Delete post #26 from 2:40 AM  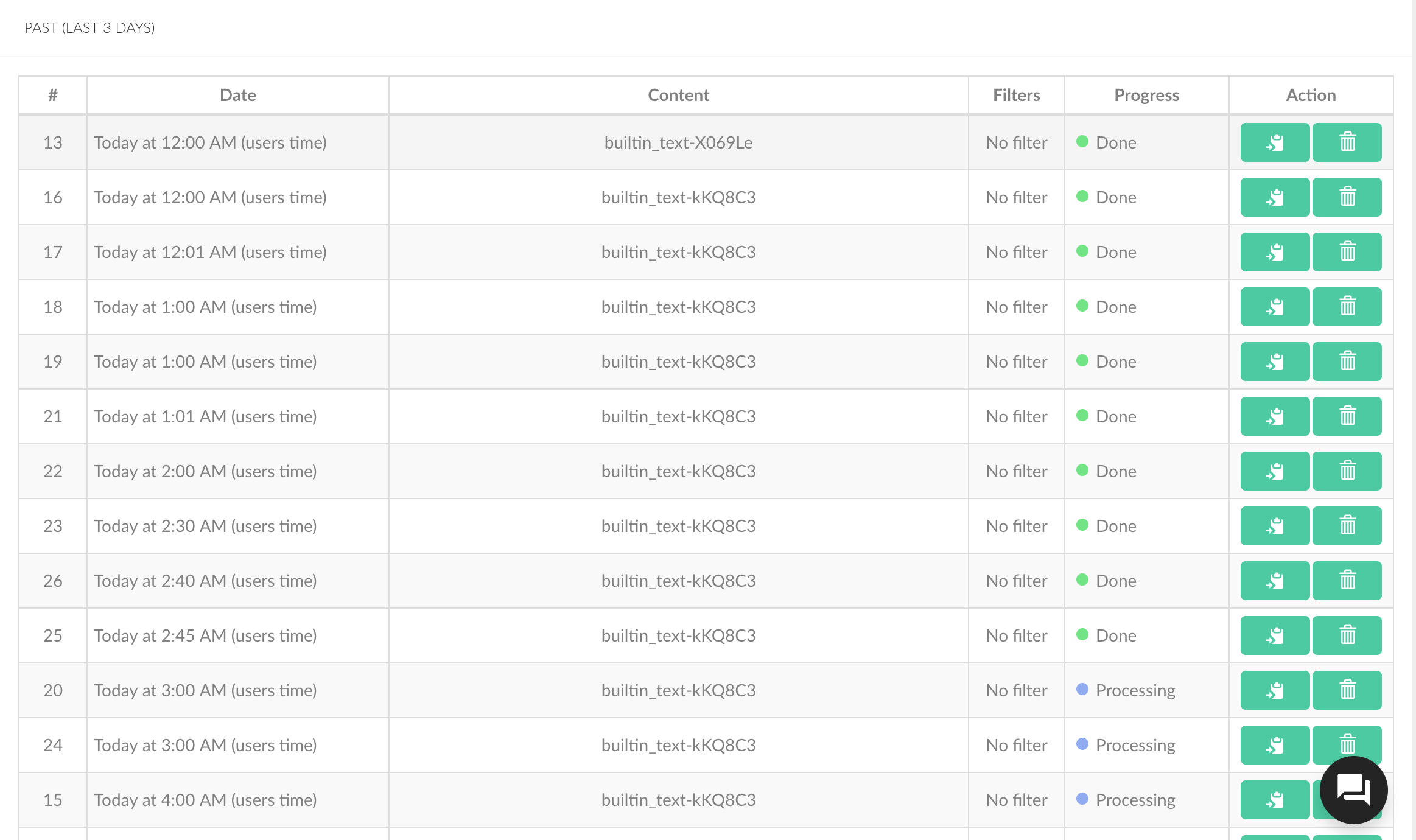(x=1347, y=581)
